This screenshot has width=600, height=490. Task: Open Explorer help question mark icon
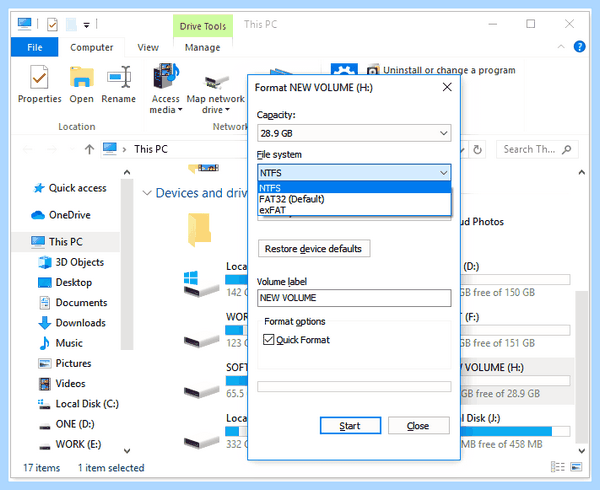click(x=579, y=47)
